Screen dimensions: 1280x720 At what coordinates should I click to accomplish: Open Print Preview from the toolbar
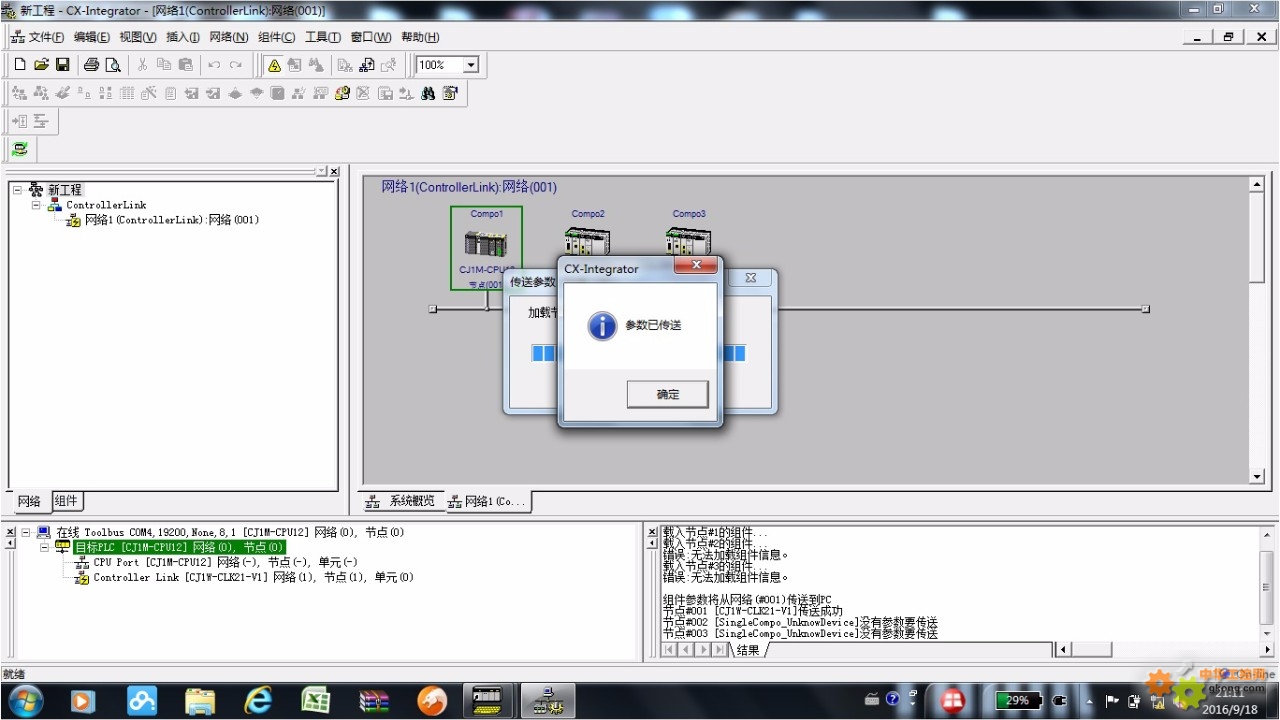pos(113,65)
